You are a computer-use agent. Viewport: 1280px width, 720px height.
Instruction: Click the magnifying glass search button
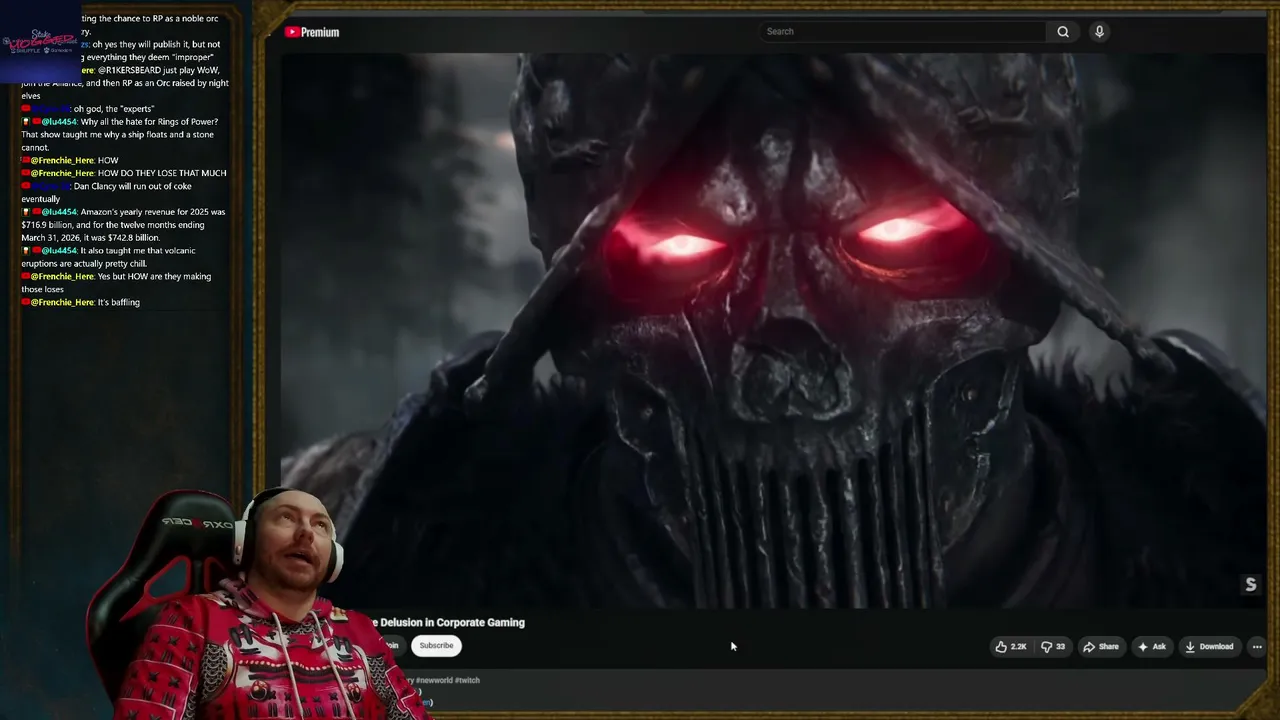[x=1063, y=32]
